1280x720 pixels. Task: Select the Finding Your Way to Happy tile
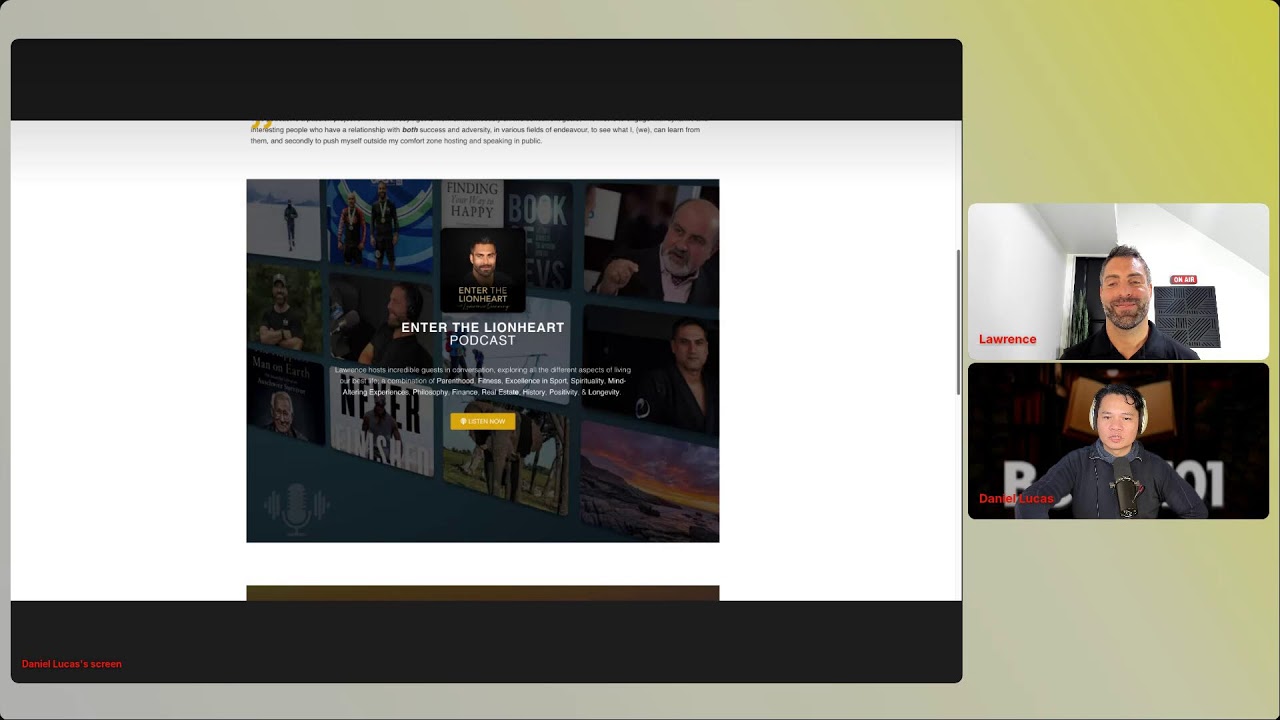coord(472,203)
